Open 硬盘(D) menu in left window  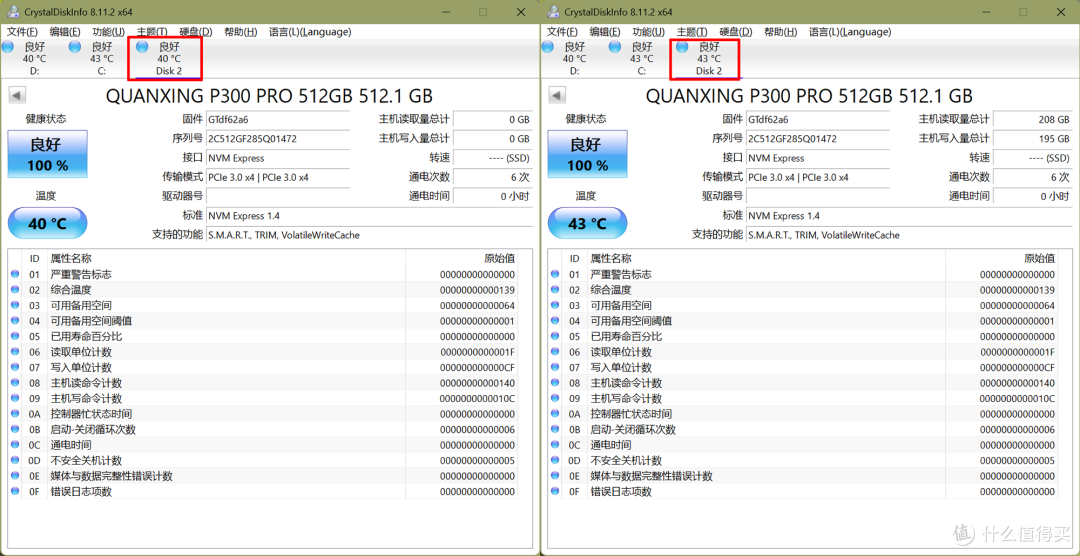(x=196, y=32)
